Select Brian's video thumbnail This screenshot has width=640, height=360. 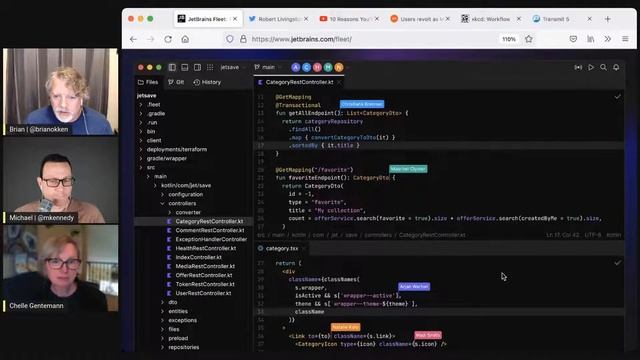[60, 91]
